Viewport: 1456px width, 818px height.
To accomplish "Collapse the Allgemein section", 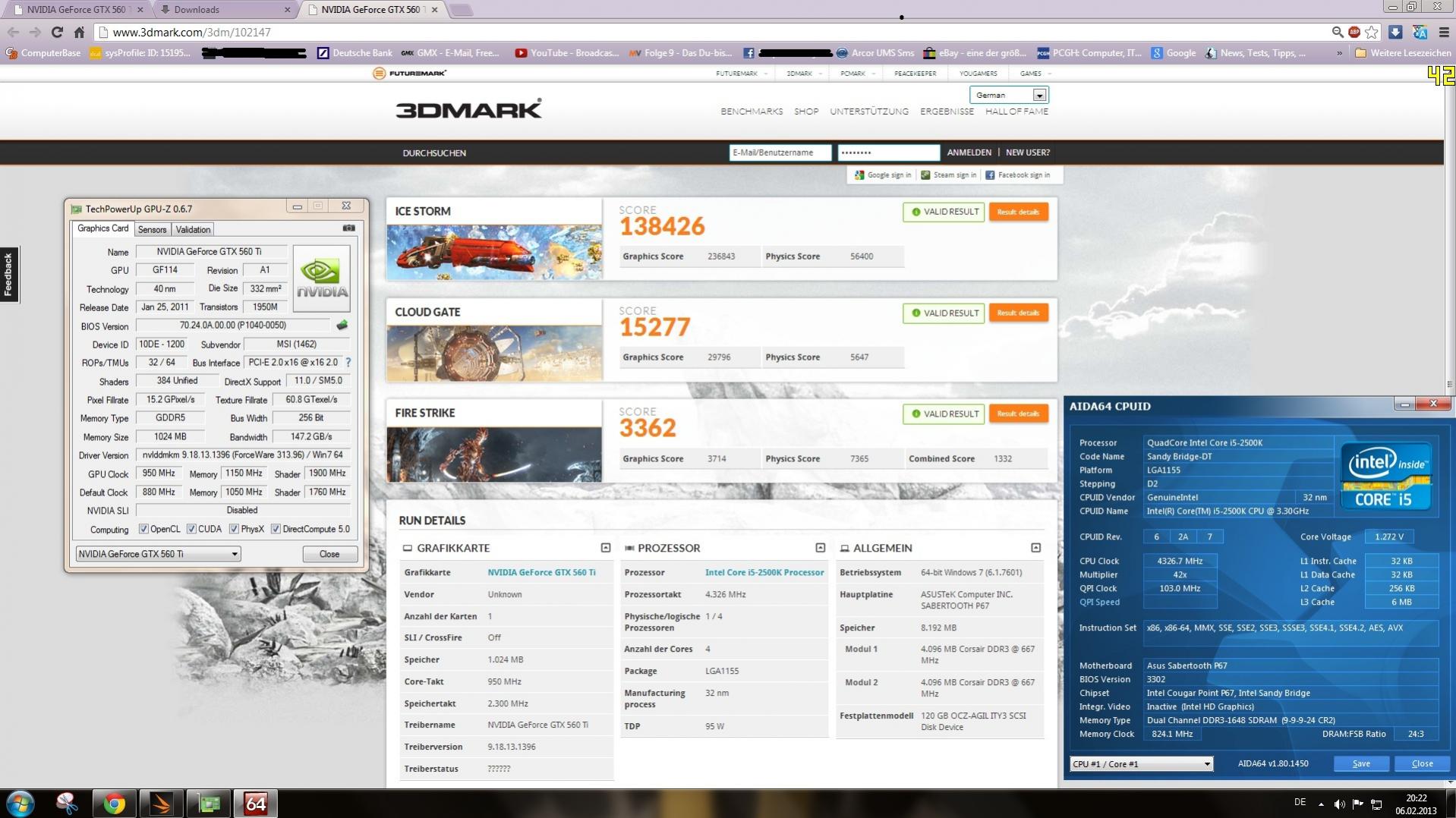I will point(1035,547).
